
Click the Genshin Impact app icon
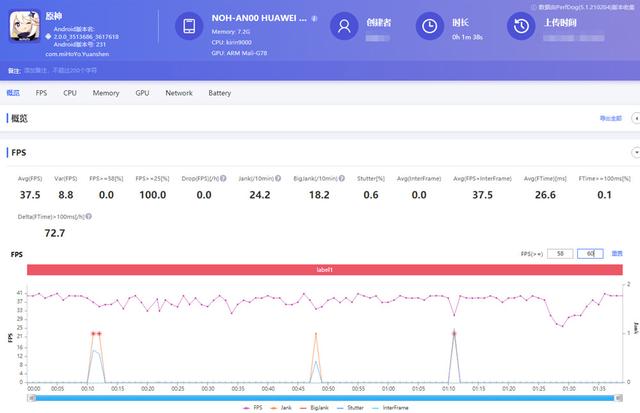point(25,27)
